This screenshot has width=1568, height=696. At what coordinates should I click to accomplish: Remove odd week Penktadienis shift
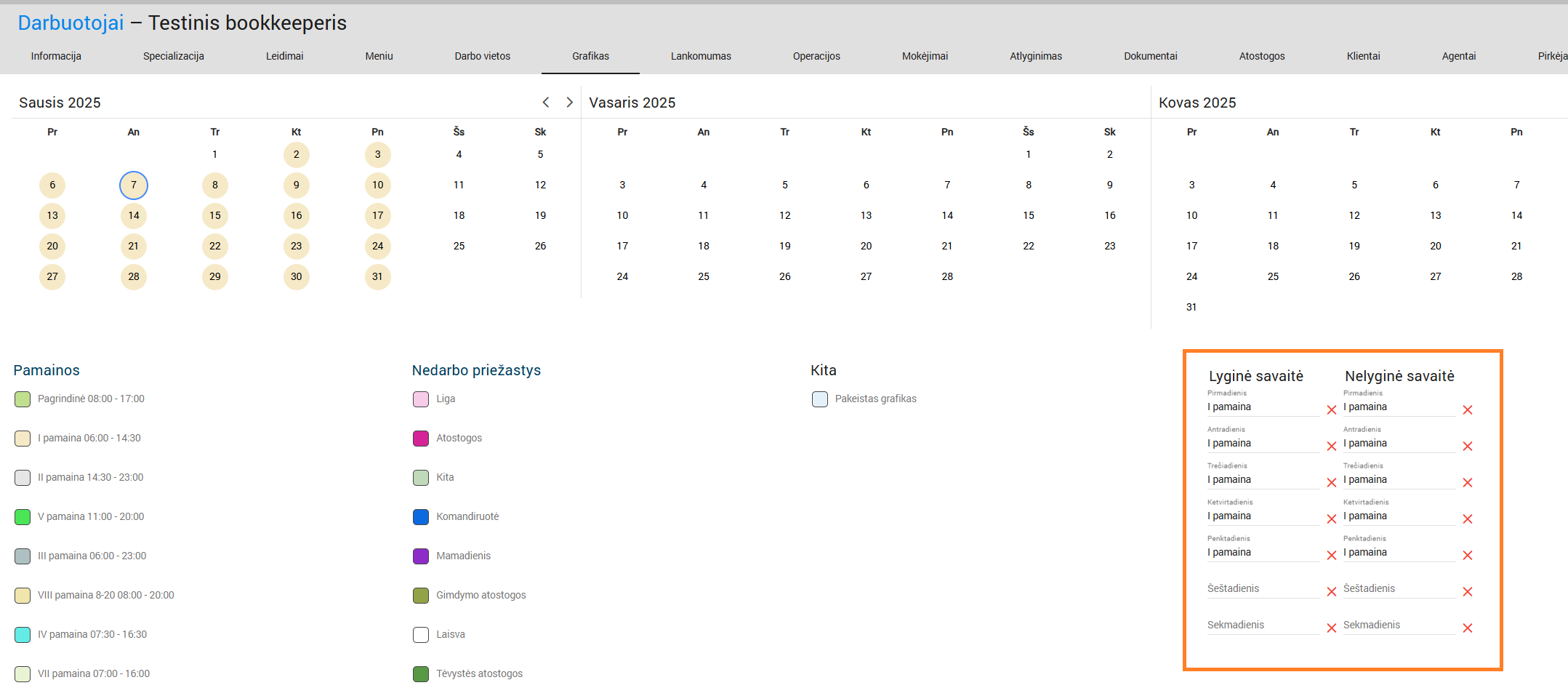pyautogui.click(x=1467, y=556)
